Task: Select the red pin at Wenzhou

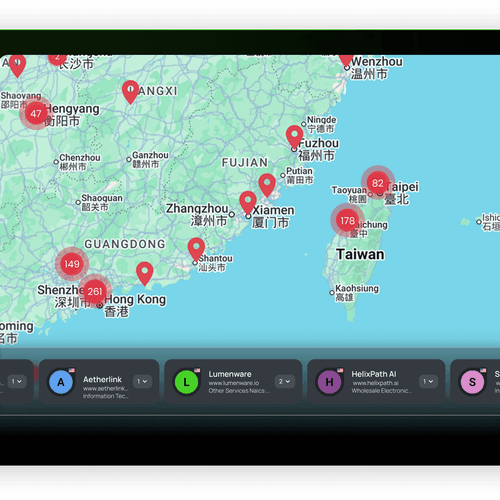Action: (x=346, y=61)
